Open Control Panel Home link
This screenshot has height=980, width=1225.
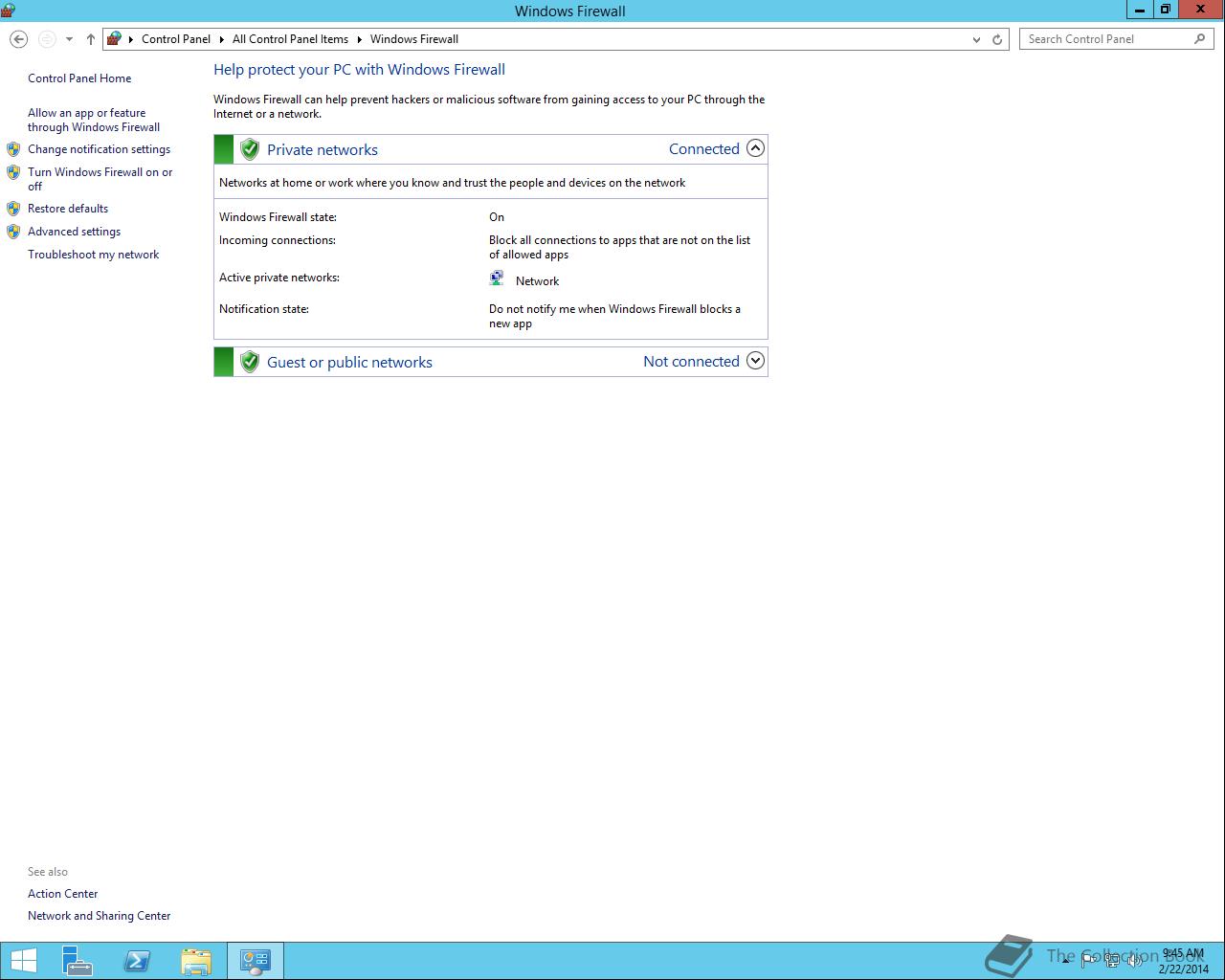tap(79, 78)
